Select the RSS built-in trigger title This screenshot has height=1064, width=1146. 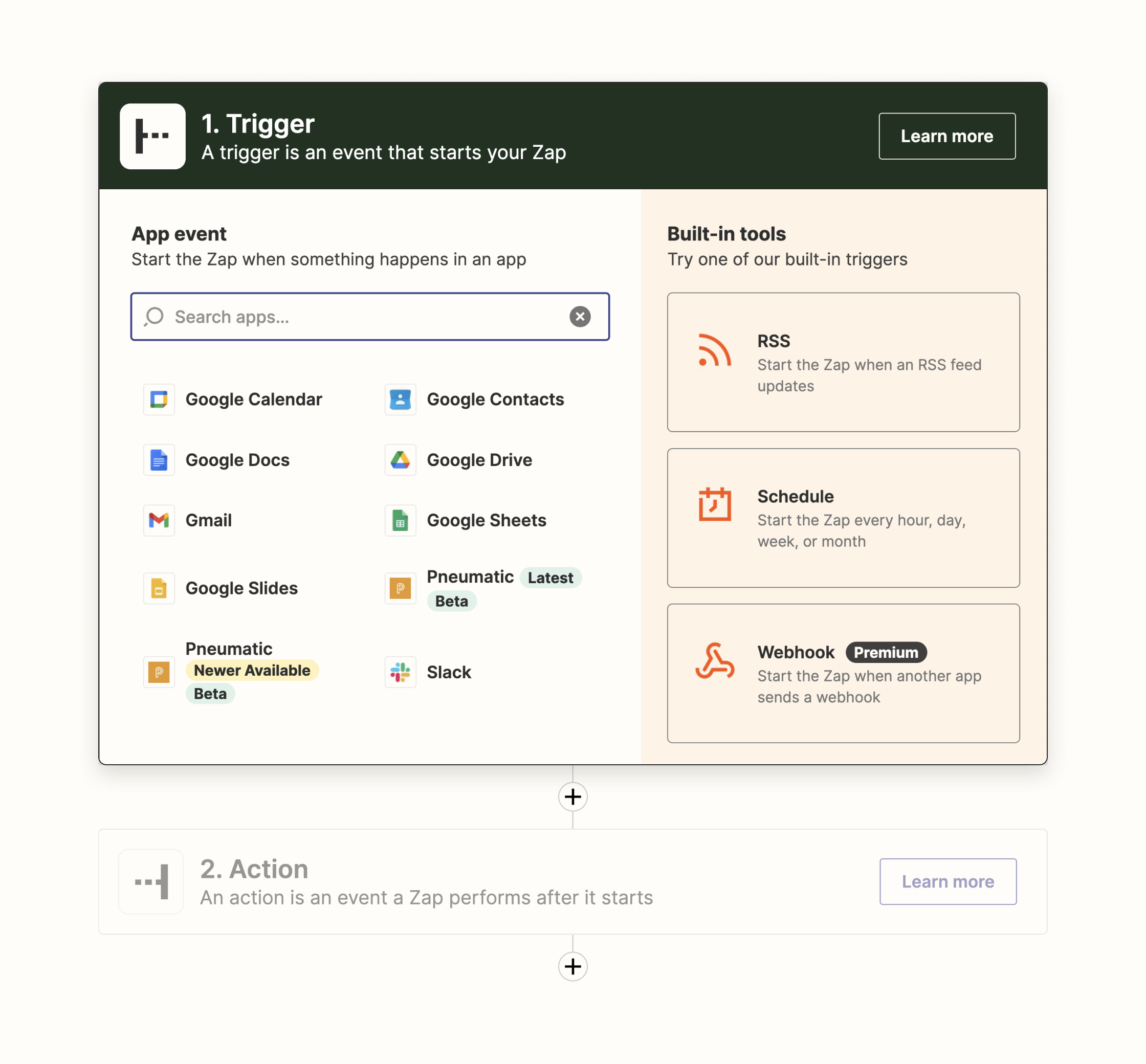774,341
